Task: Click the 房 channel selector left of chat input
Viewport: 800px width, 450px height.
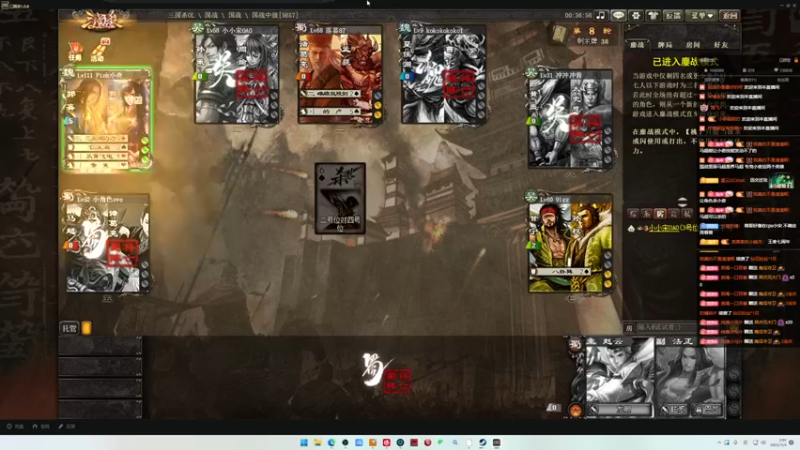Action: pyautogui.click(x=629, y=328)
